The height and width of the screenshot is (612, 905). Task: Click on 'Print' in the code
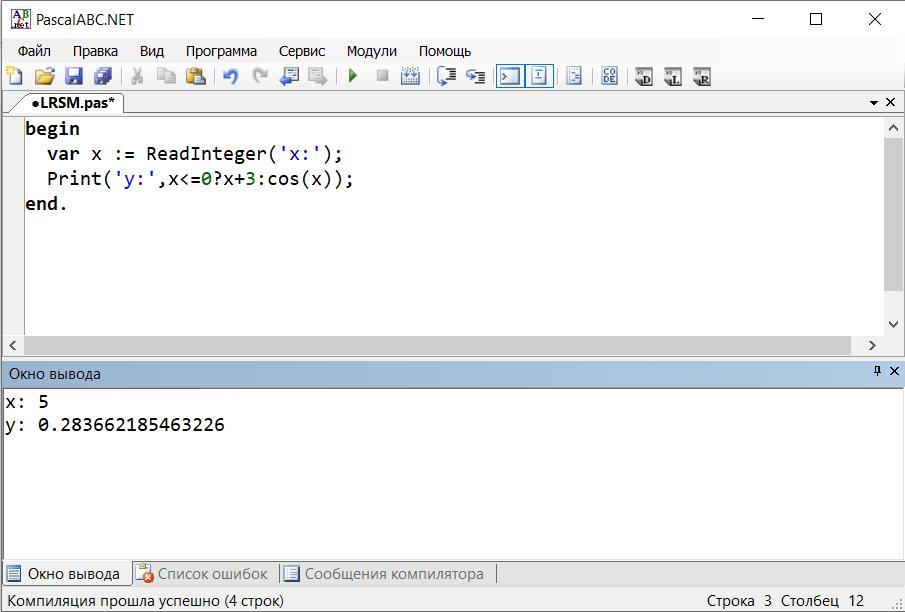point(74,179)
